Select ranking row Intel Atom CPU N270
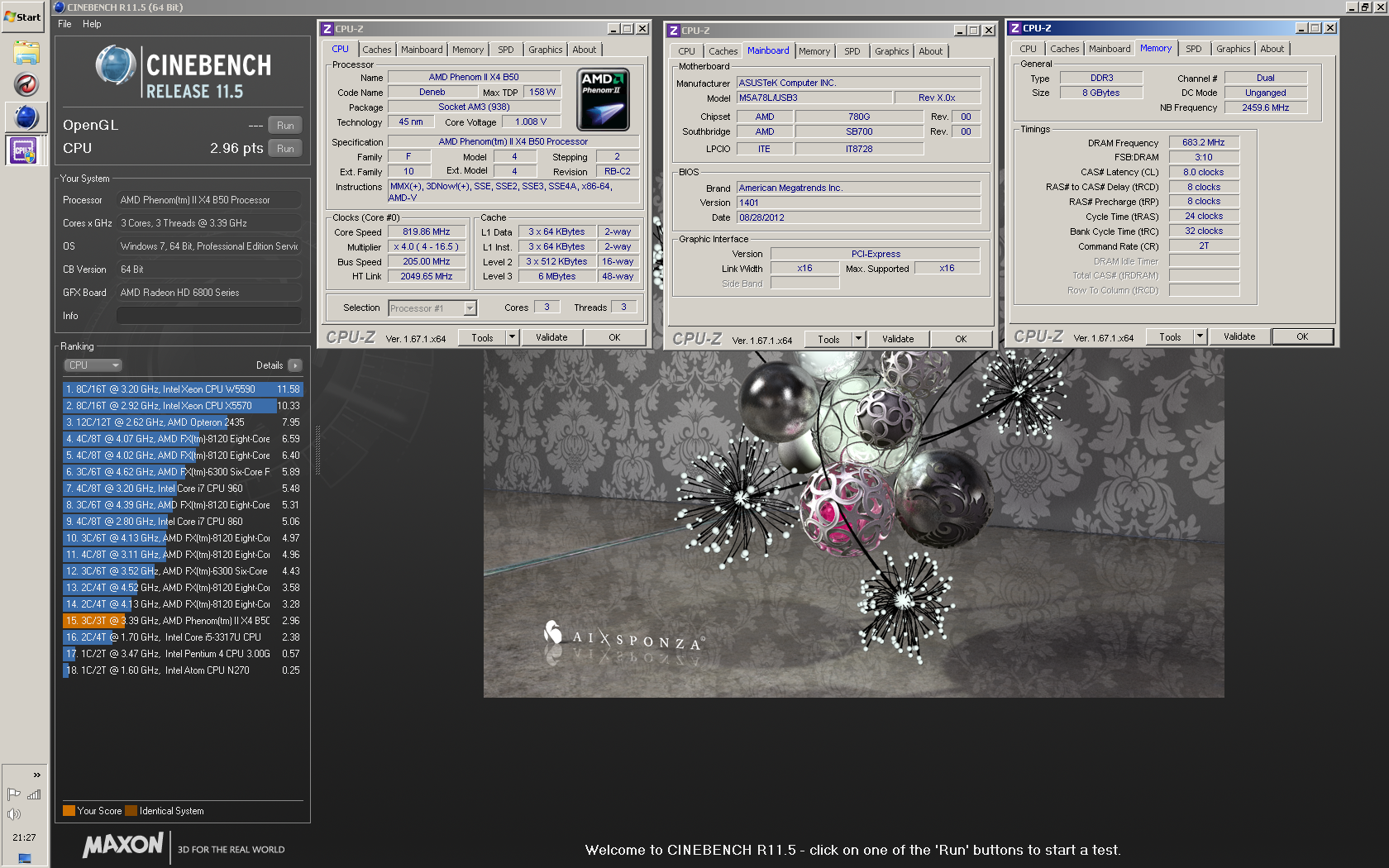This screenshot has height=868, width=1389. click(x=183, y=670)
